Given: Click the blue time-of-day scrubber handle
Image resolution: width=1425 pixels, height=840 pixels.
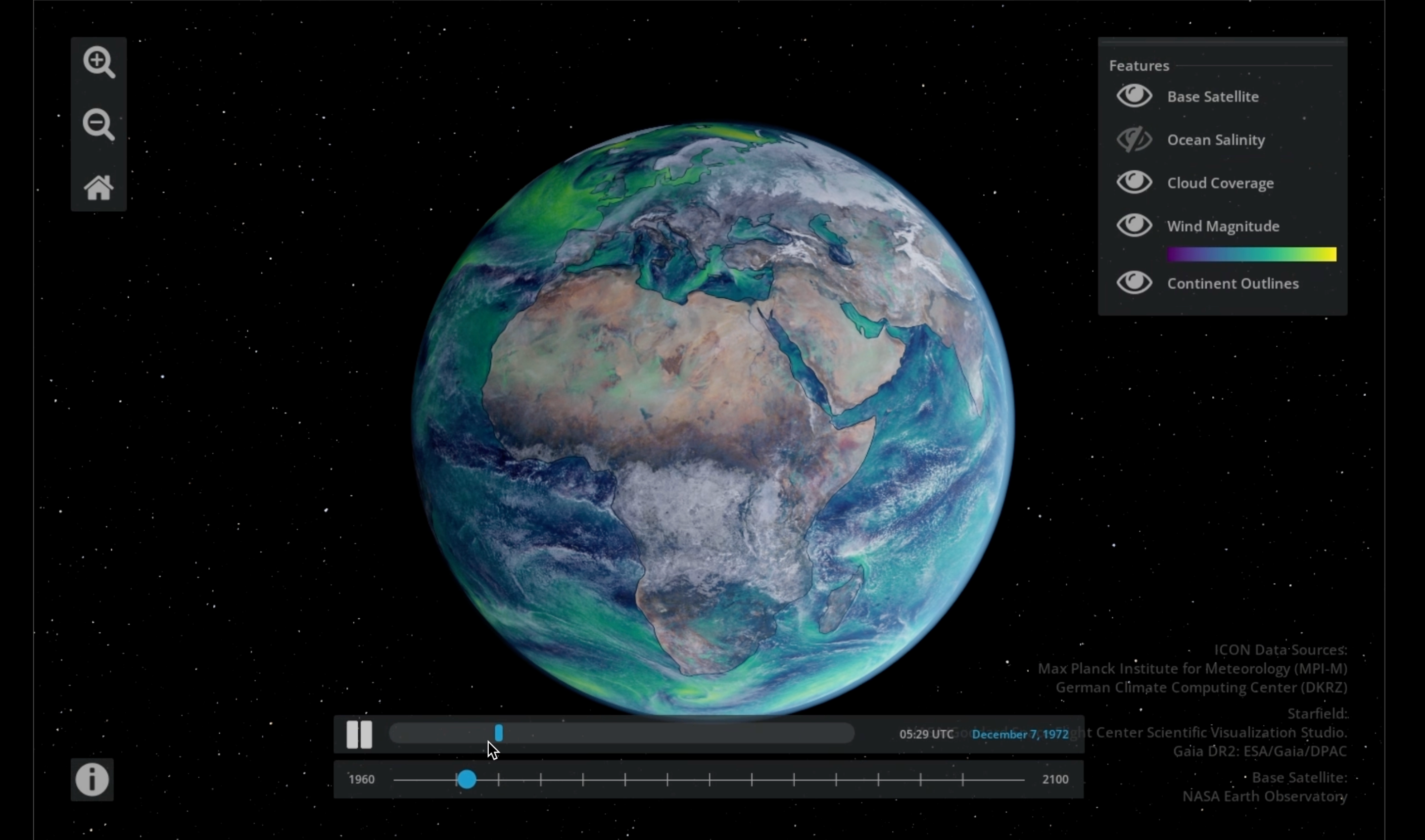Looking at the screenshot, I should 499,733.
